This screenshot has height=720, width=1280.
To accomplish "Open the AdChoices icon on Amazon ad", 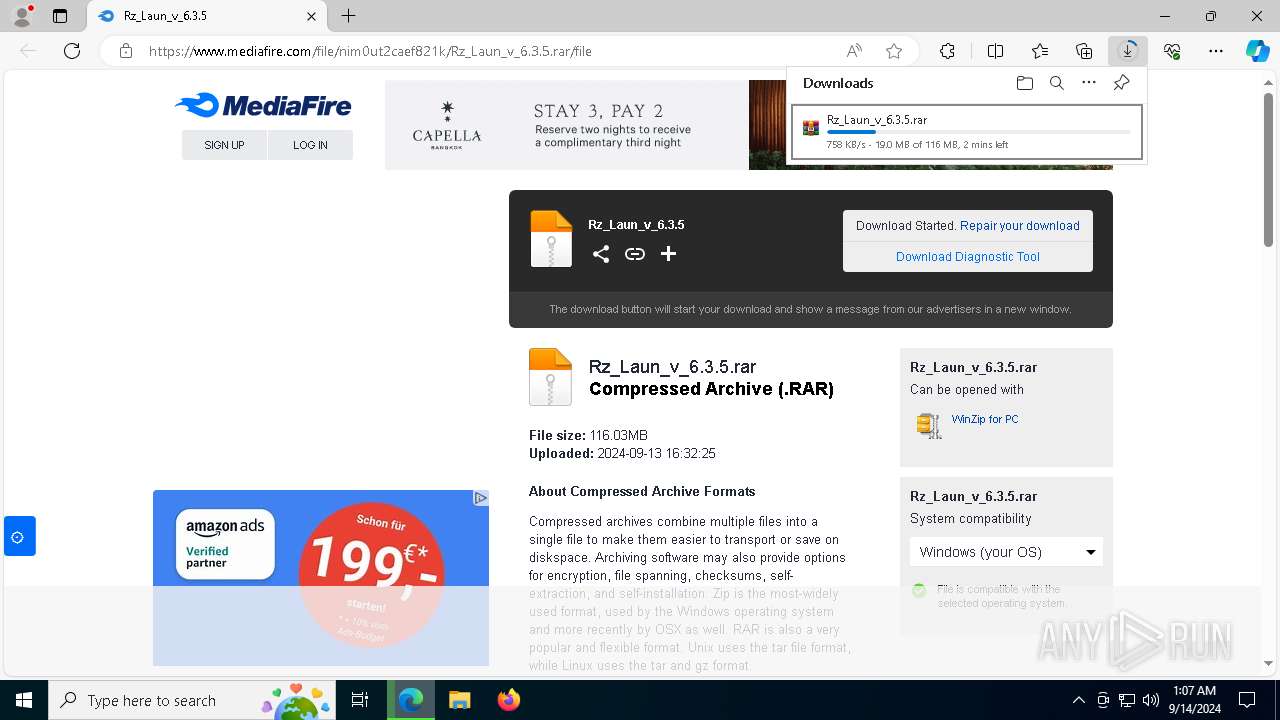I will [480, 498].
